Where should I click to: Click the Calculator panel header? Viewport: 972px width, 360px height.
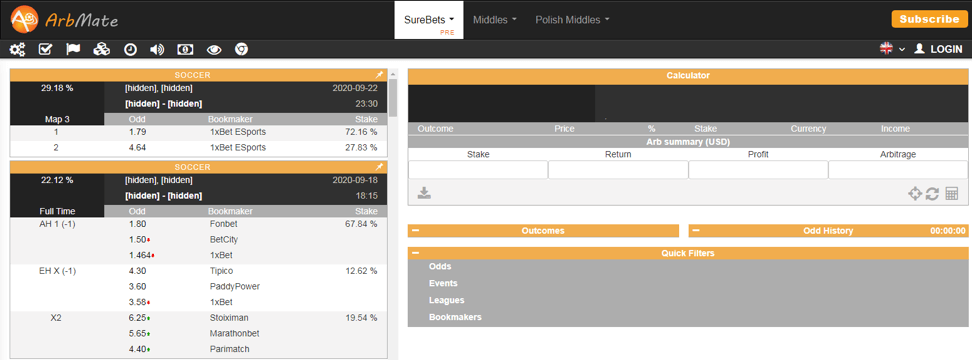click(688, 76)
